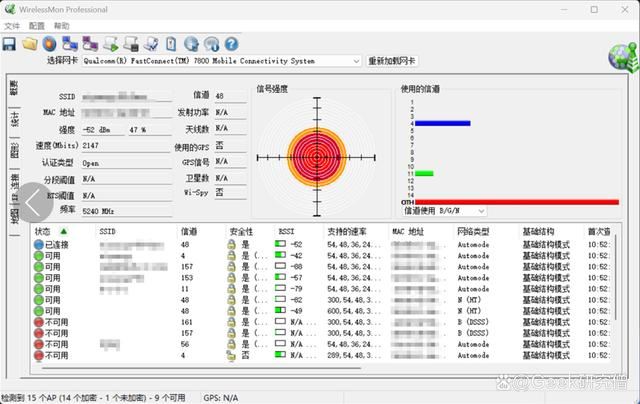This screenshot has width=640, height=404.
Task: Click the orange globe toolbar icon
Action: [50, 44]
